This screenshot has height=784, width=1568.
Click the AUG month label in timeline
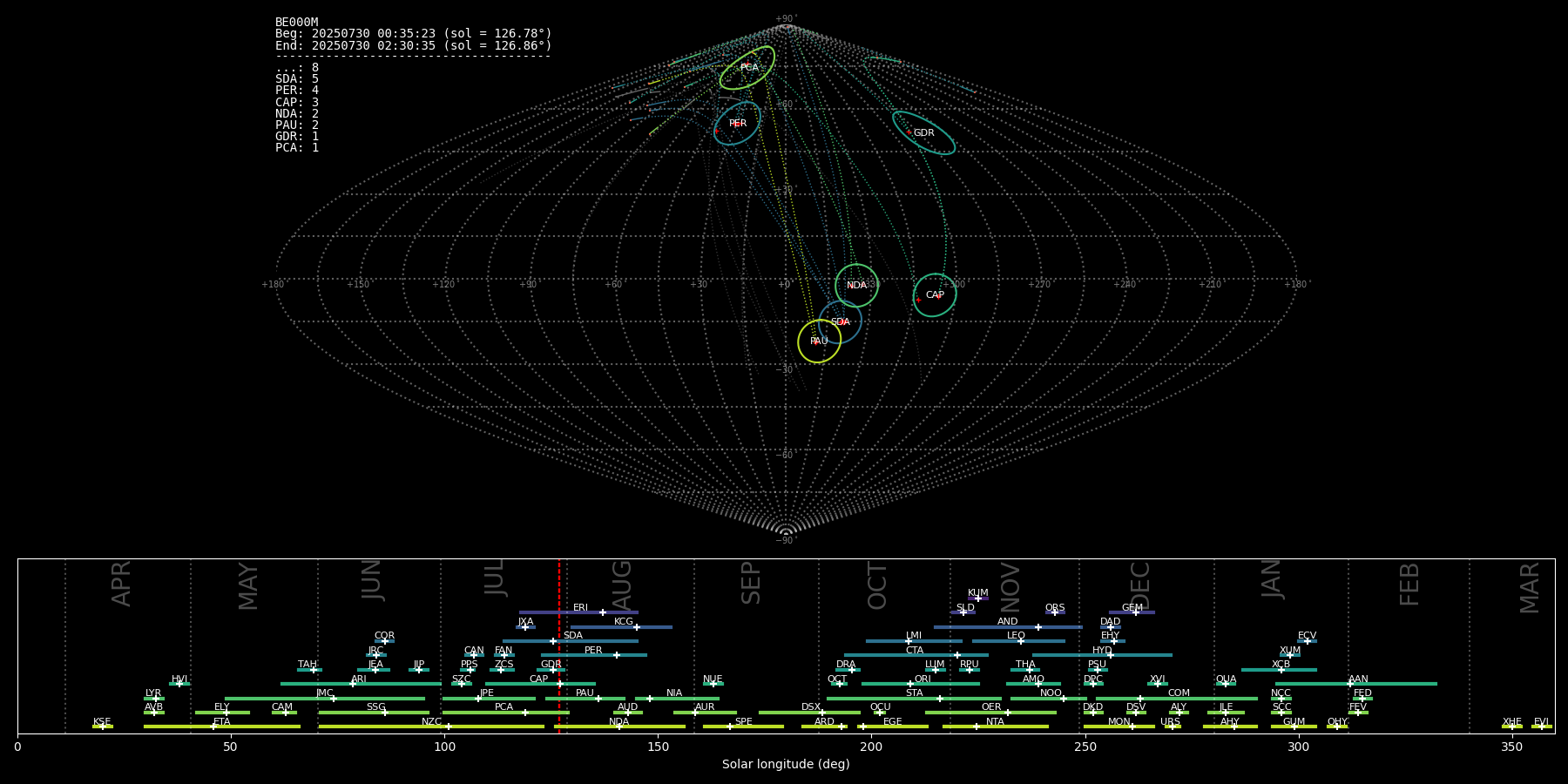(x=622, y=585)
